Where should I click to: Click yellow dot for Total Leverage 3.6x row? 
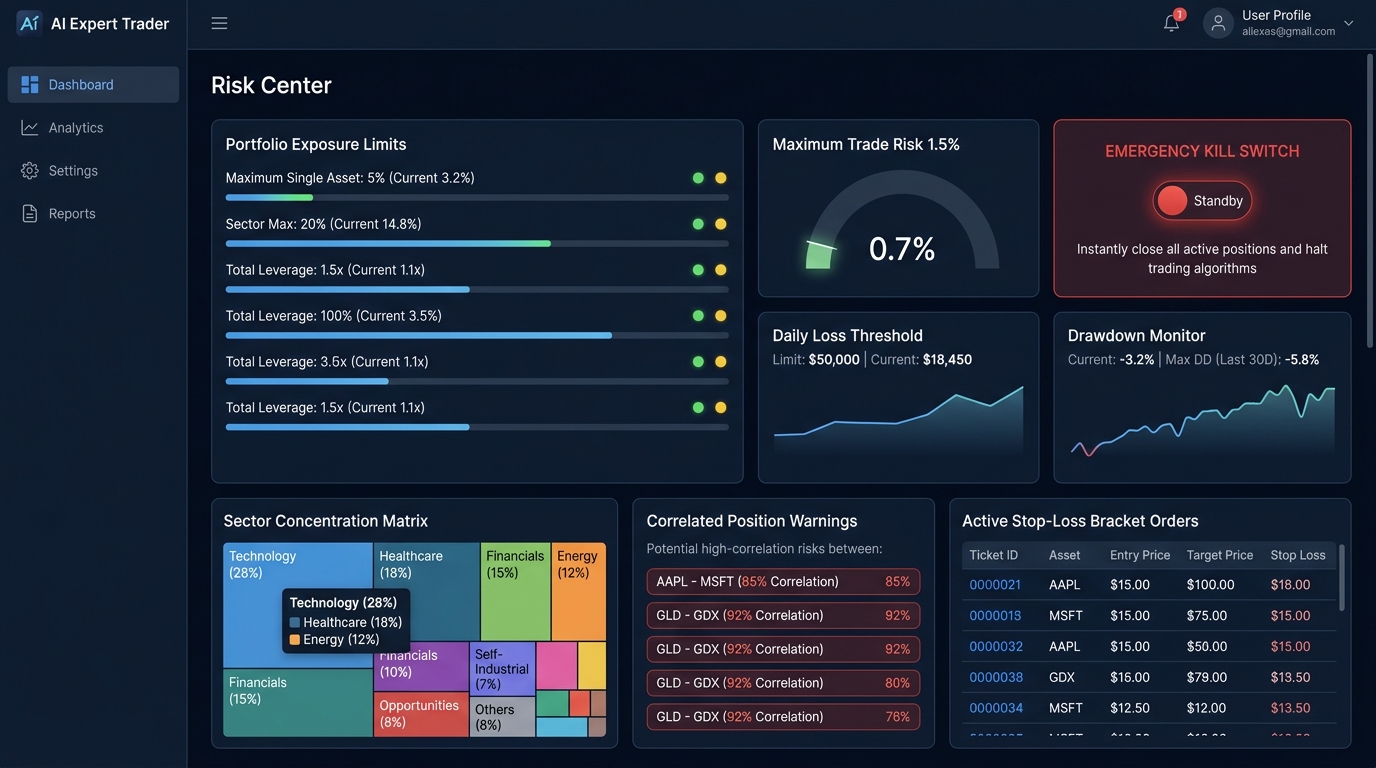coord(720,362)
